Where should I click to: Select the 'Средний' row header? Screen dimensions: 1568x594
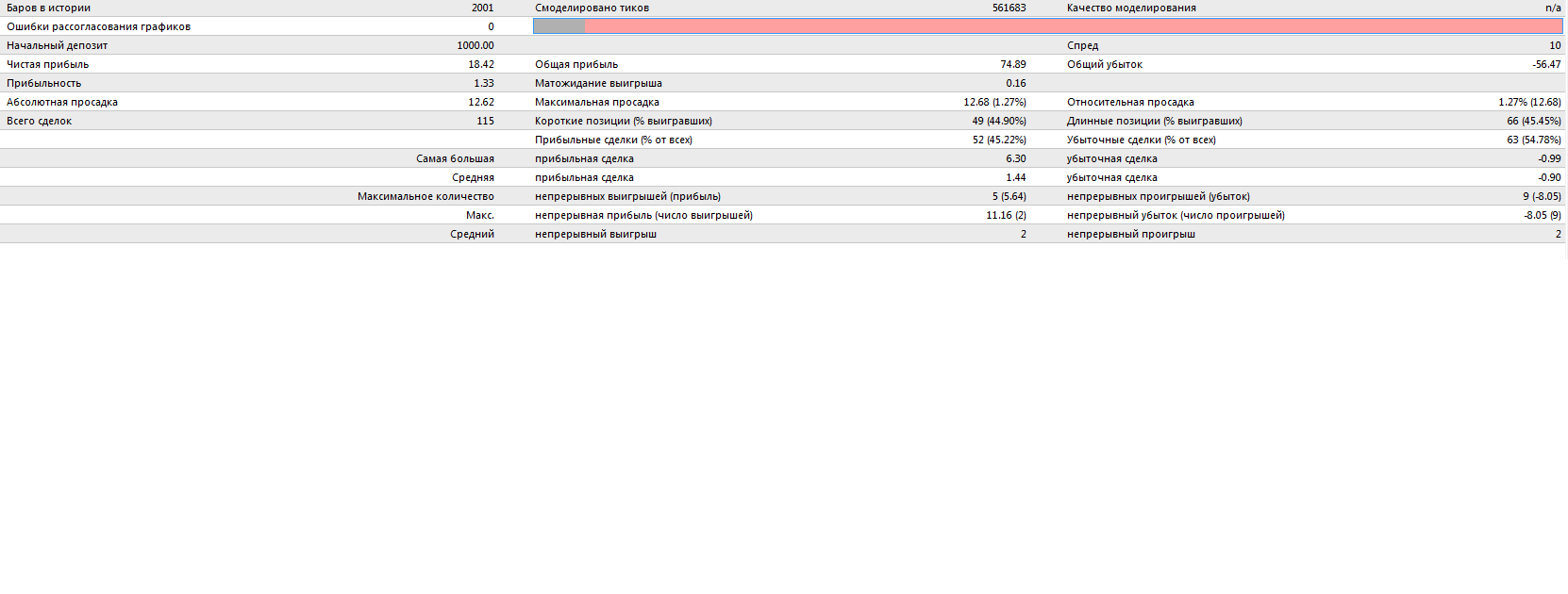coord(472,234)
